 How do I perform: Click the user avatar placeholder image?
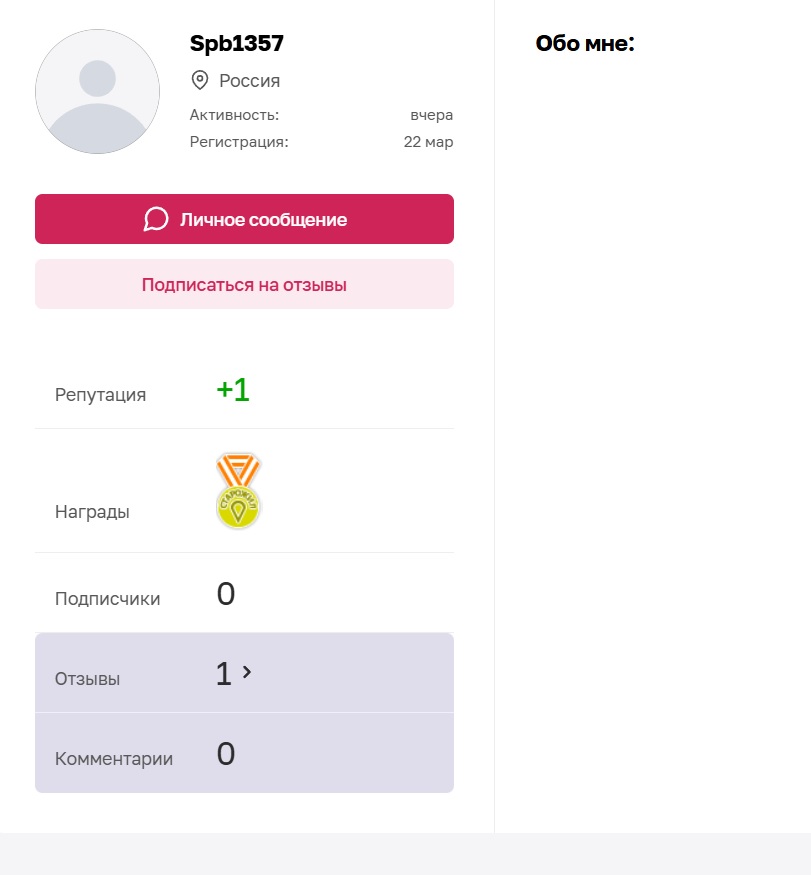[x=97, y=91]
